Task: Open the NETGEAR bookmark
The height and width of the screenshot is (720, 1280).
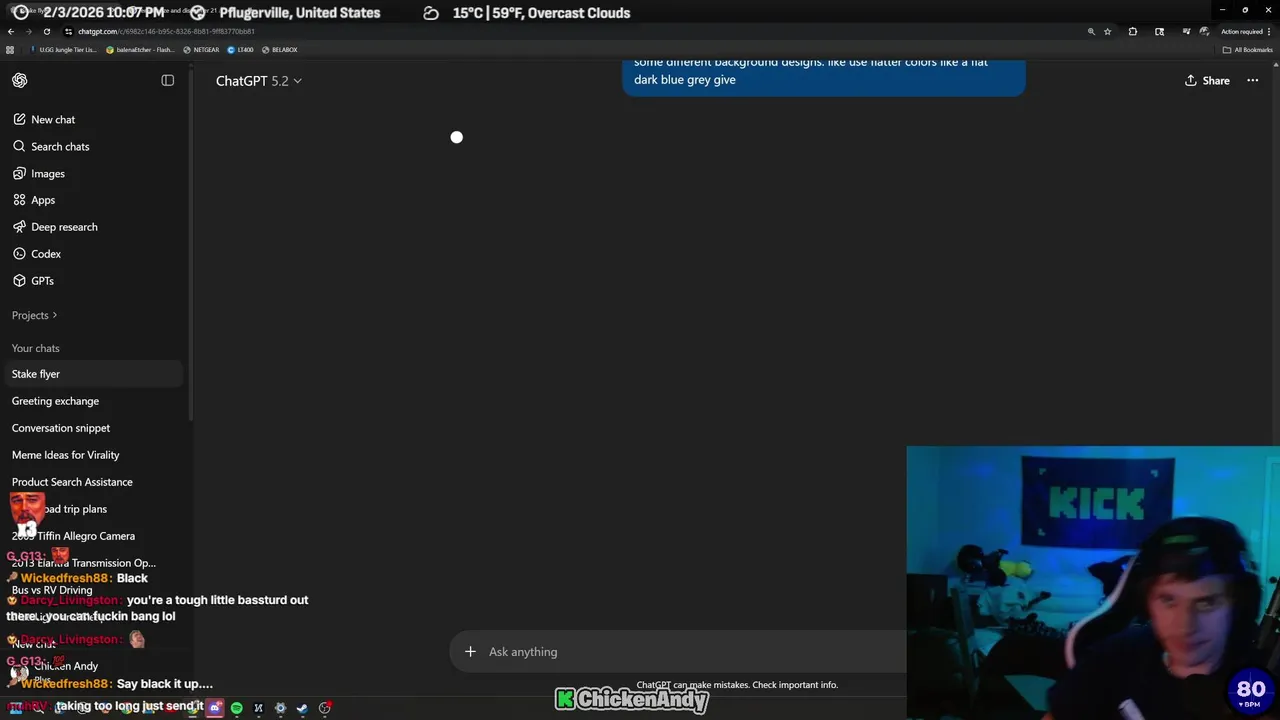Action: 201,49
